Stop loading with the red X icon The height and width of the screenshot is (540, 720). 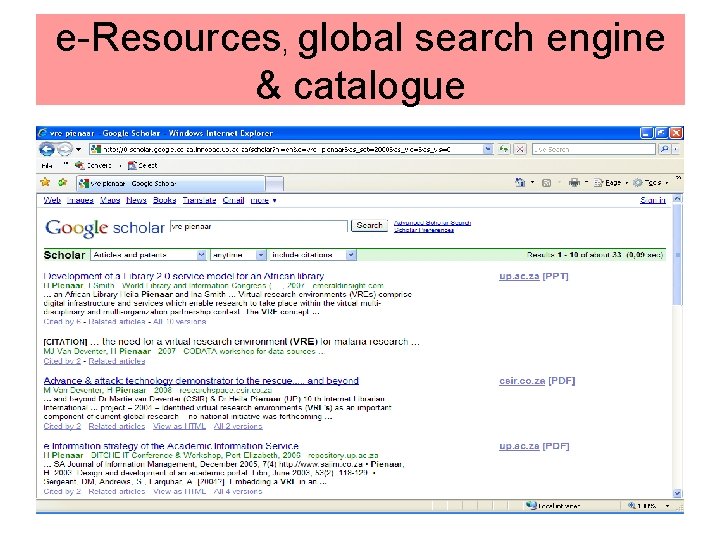coord(520,149)
